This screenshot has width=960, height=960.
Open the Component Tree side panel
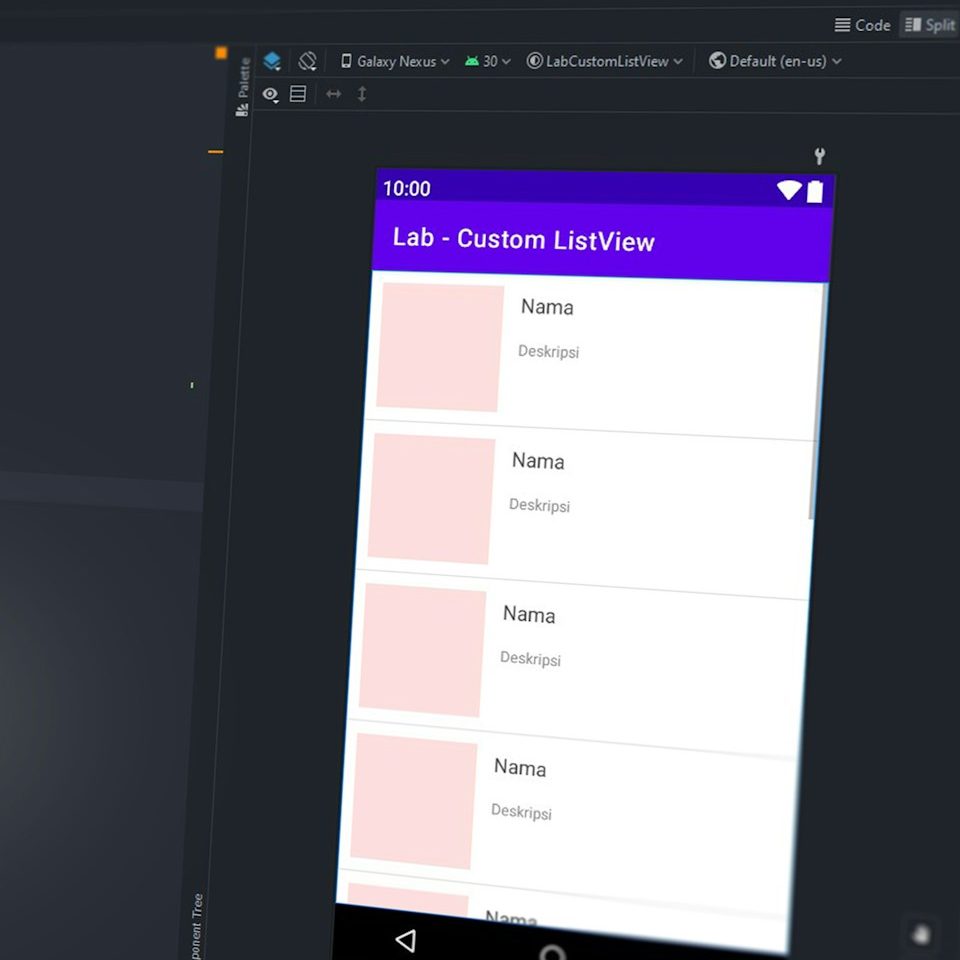tap(197, 925)
